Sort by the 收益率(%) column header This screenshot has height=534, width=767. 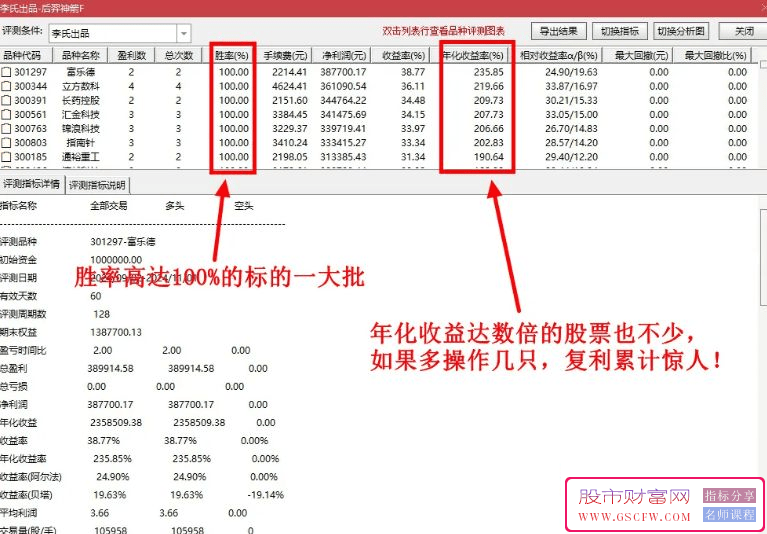pos(403,55)
